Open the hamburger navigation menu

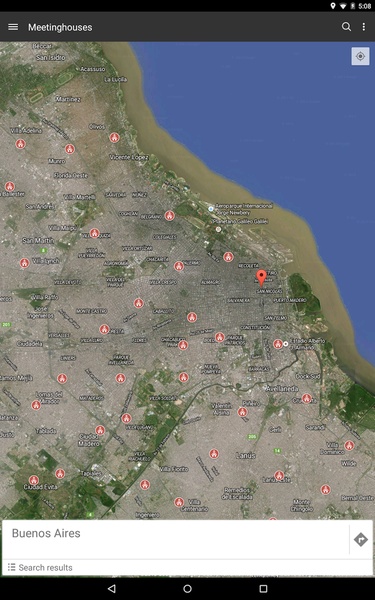tap(13, 27)
